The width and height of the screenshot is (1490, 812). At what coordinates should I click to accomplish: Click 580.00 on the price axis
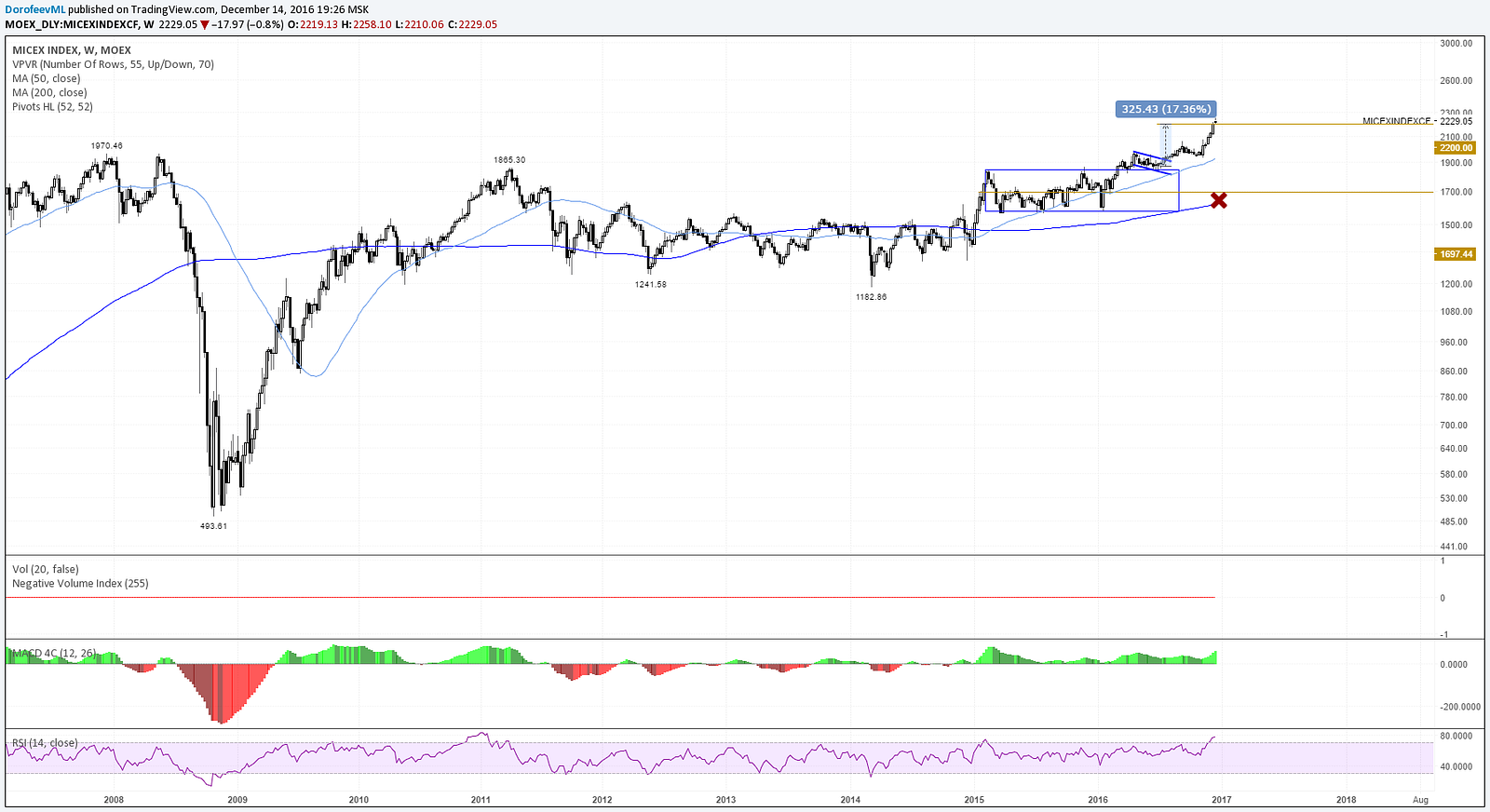1454,475
